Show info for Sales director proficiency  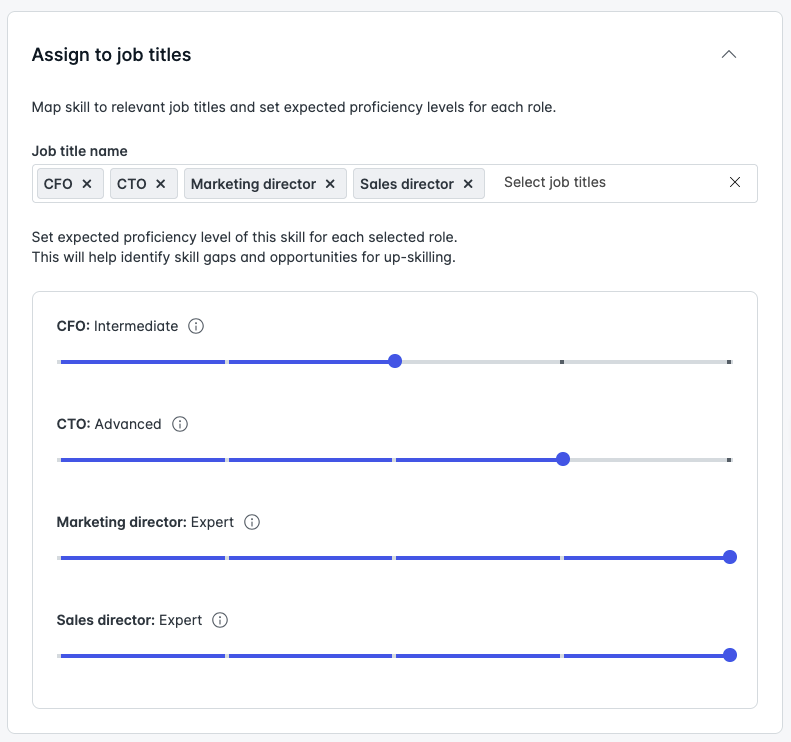(x=219, y=620)
